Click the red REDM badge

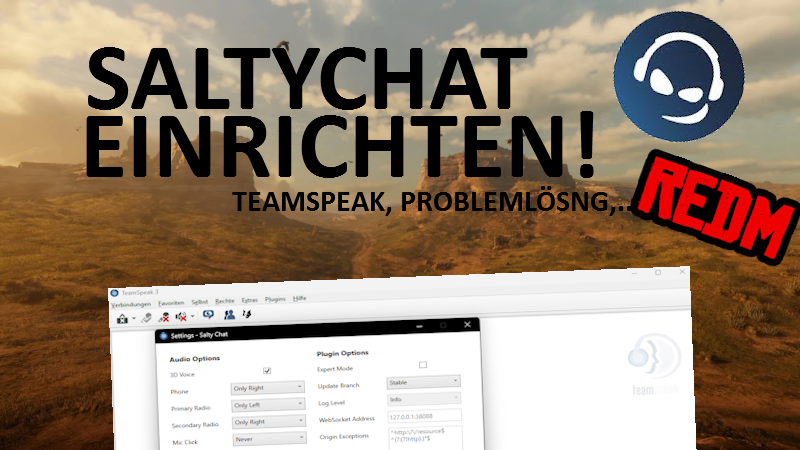[718, 207]
